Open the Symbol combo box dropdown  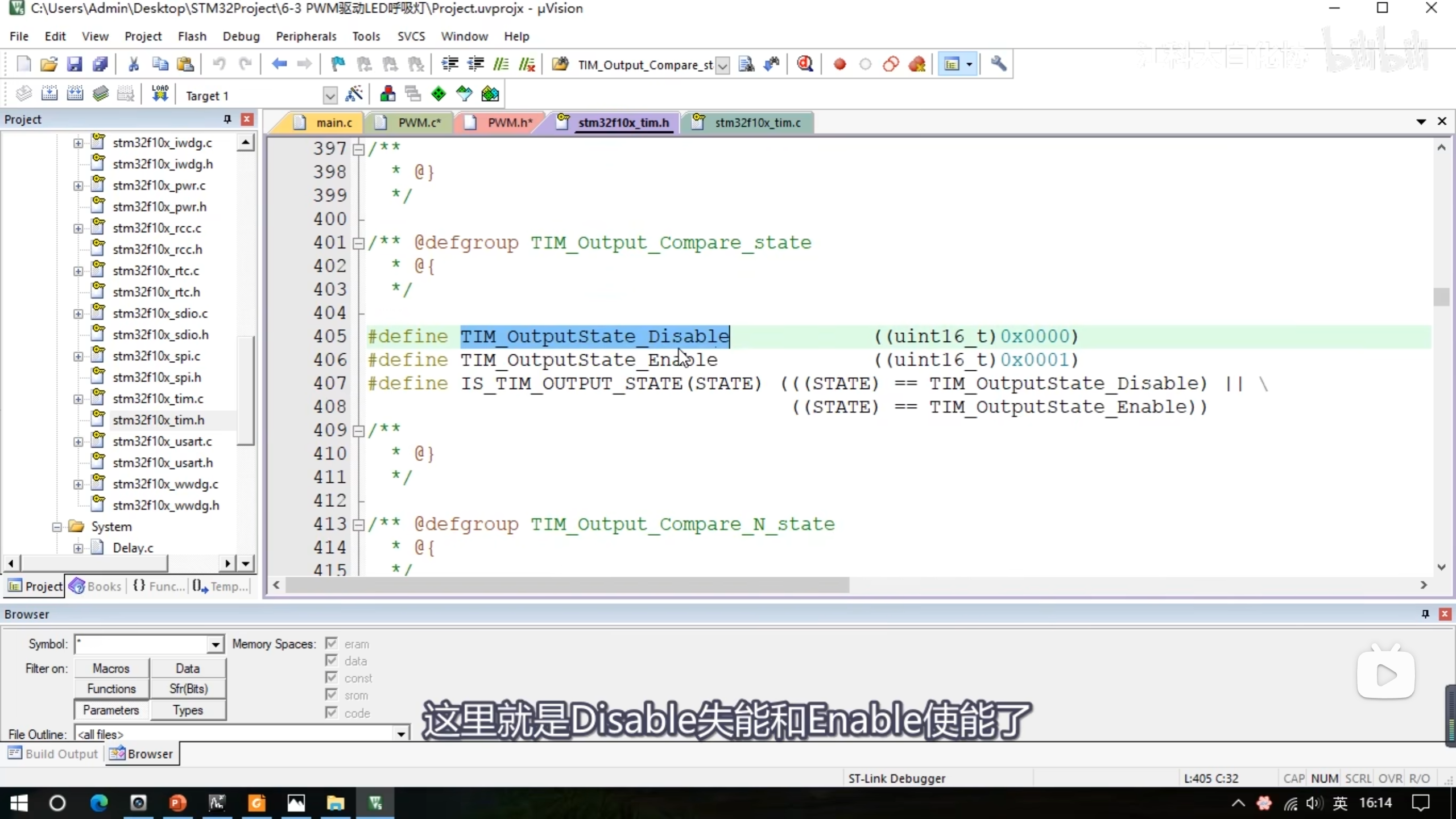point(216,644)
